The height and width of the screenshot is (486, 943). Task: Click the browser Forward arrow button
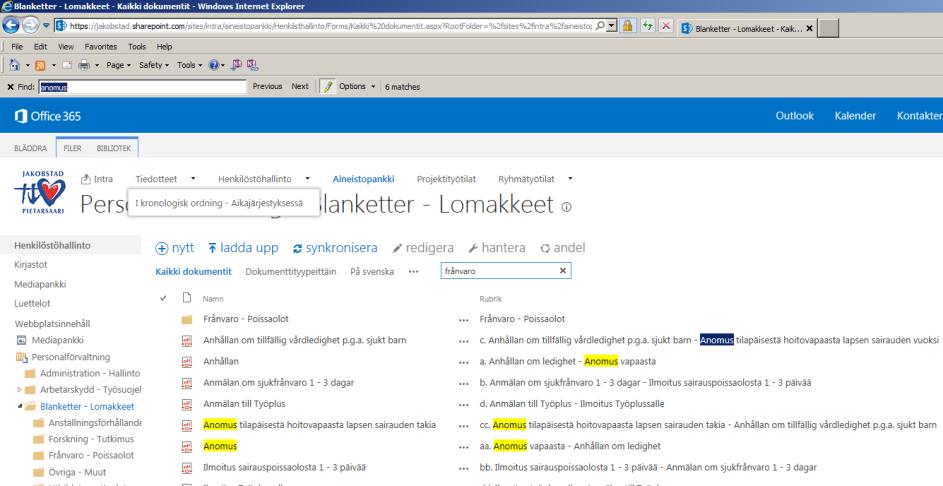[30, 25]
